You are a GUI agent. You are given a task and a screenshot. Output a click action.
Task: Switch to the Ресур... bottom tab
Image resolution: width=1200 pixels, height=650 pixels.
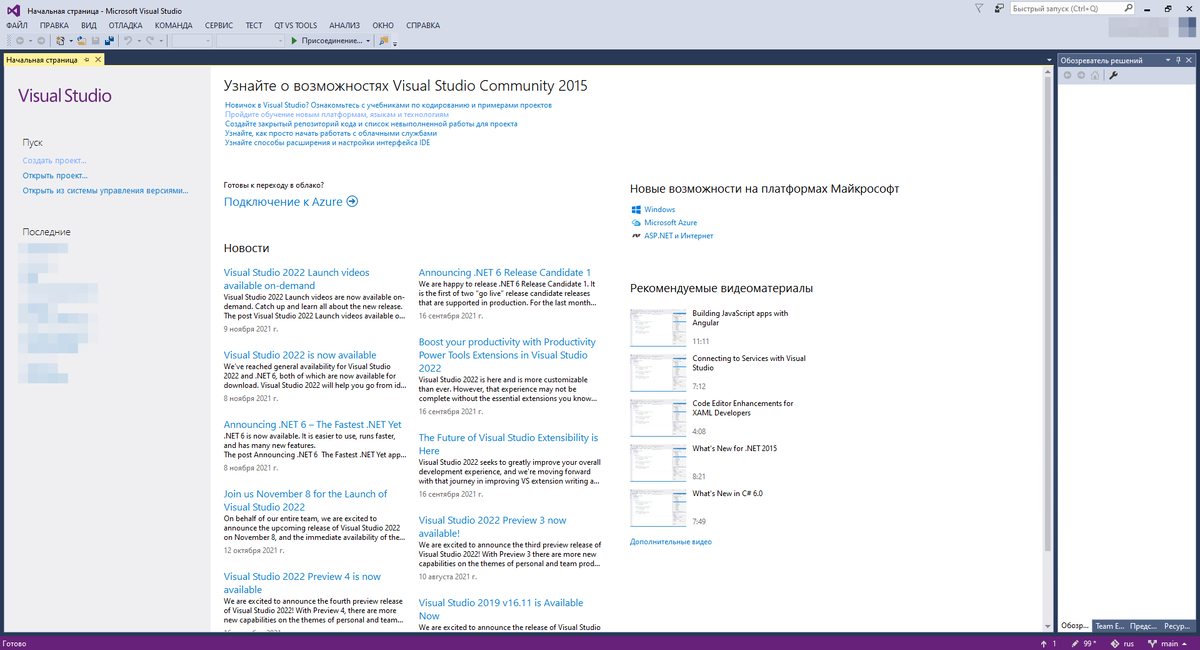pos(1177,626)
